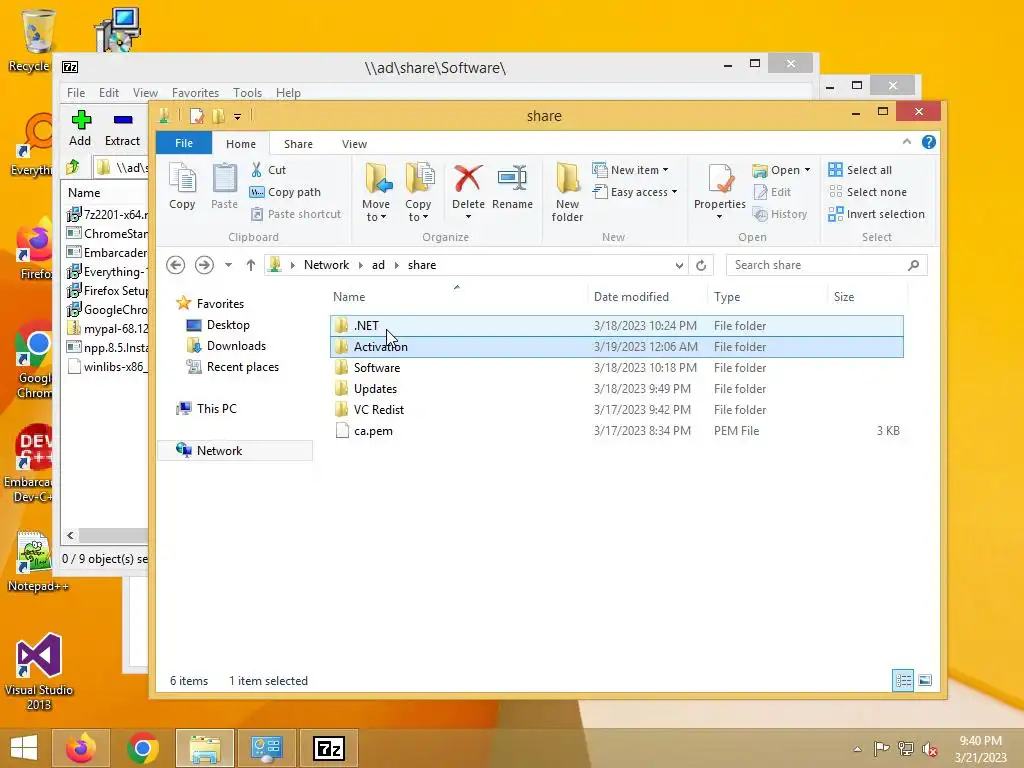Select npp.8.5 installer in the 7-Zip list
Screen dimensions: 1024x768
(107, 347)
